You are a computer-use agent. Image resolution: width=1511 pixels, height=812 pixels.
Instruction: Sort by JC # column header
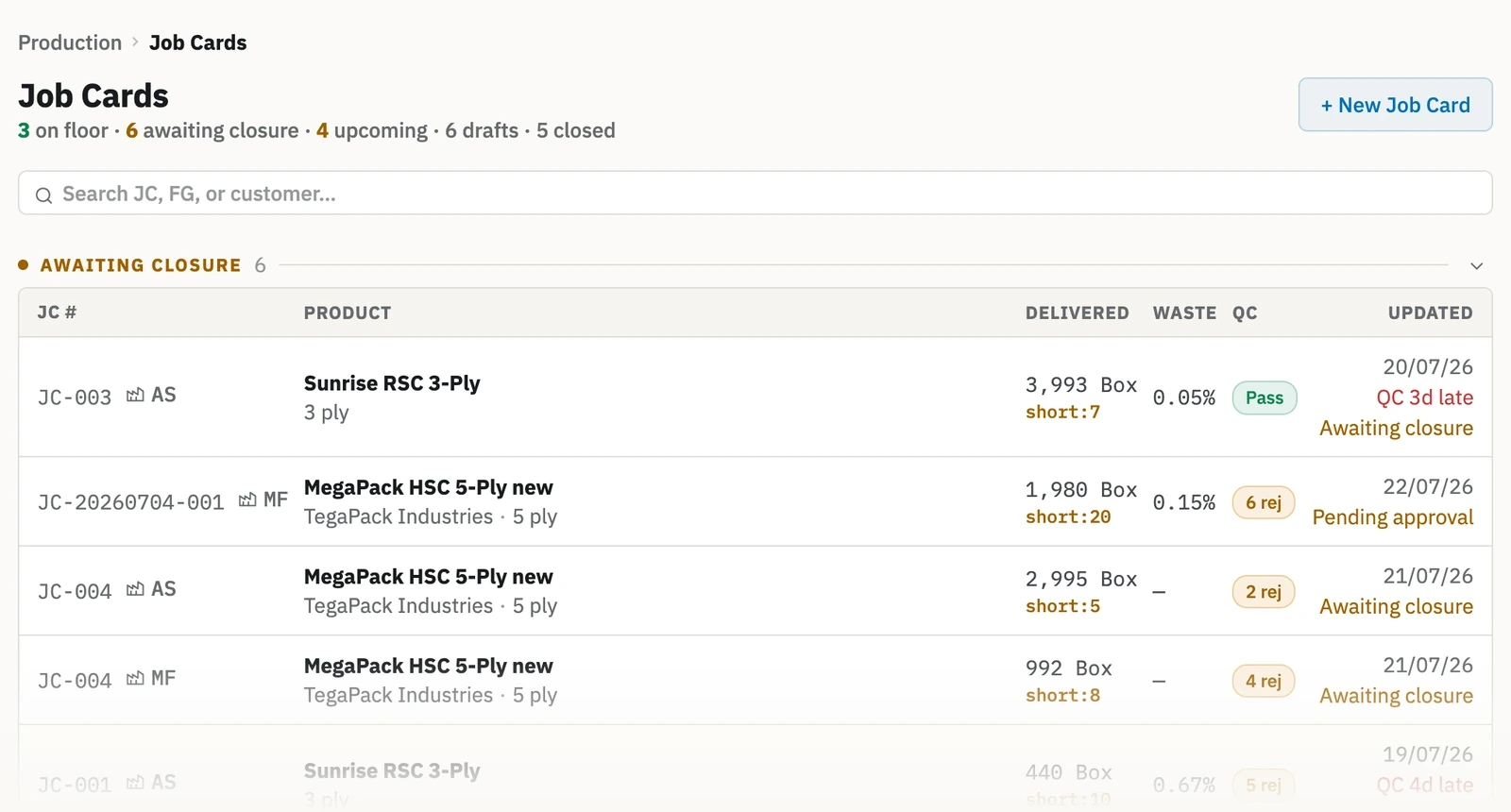click(x=57, y=313)
